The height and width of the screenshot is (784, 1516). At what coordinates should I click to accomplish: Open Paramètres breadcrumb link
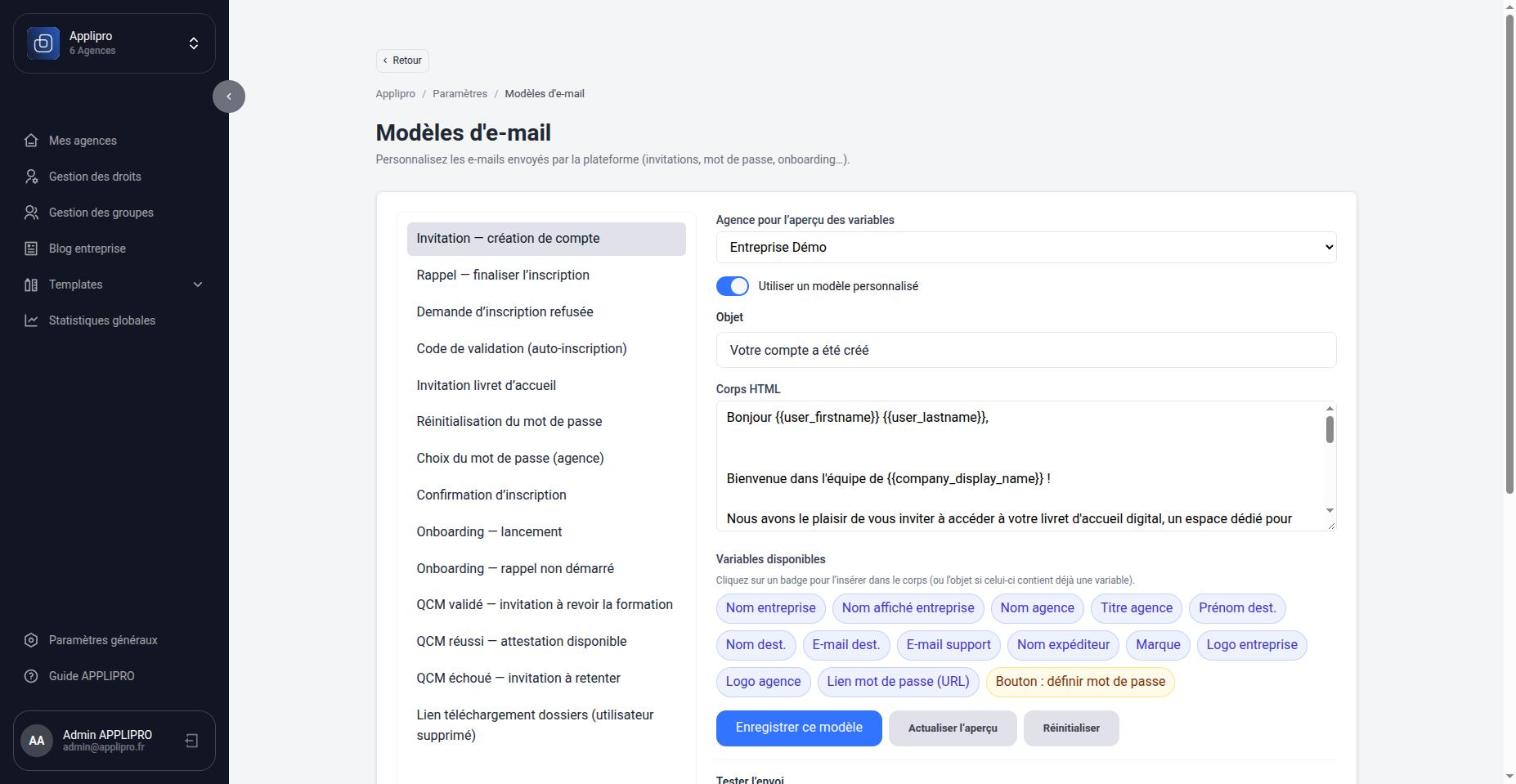[460, 94]
